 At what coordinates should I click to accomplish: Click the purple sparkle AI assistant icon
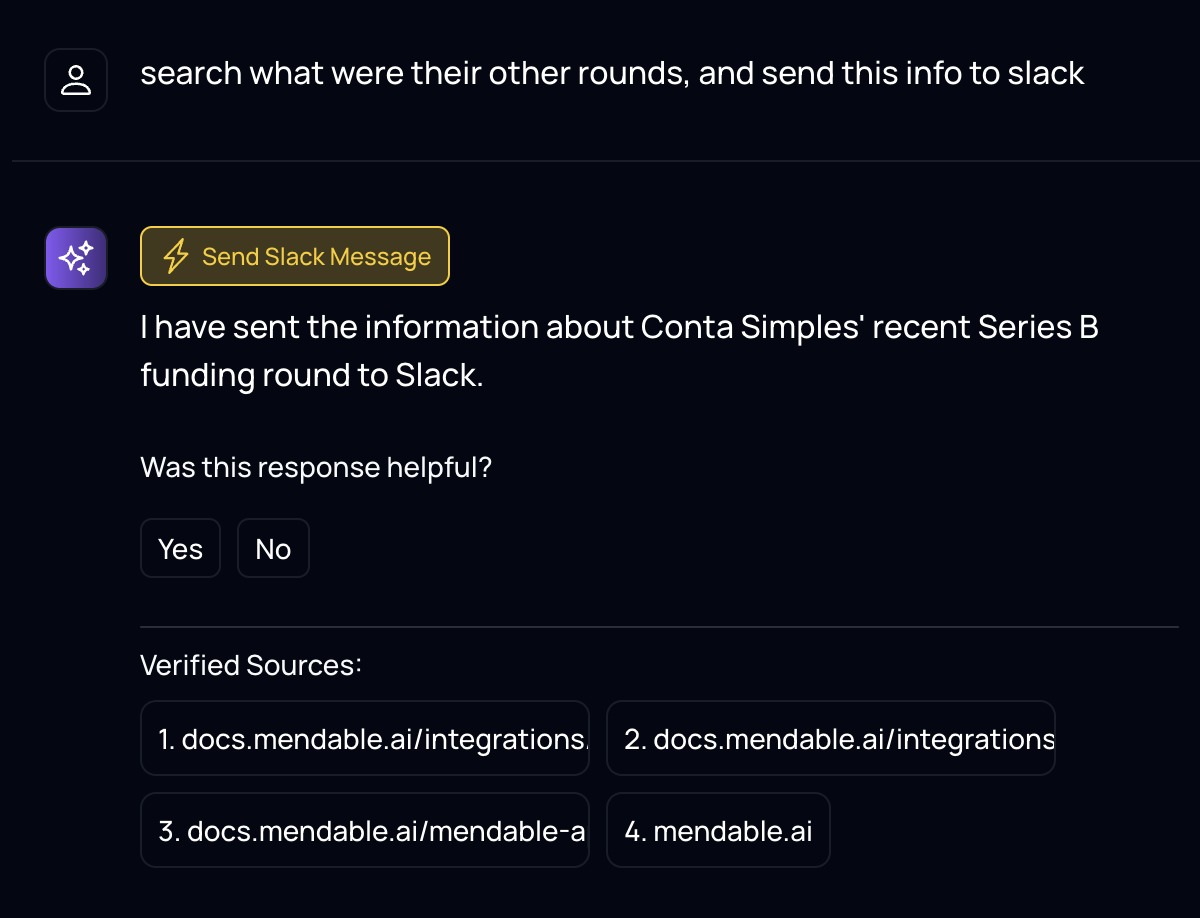pyautogui.click(x=76, y=258)
